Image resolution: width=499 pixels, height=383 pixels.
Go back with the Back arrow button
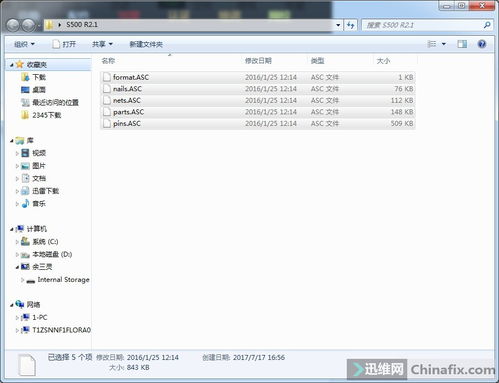pos(13,25)
